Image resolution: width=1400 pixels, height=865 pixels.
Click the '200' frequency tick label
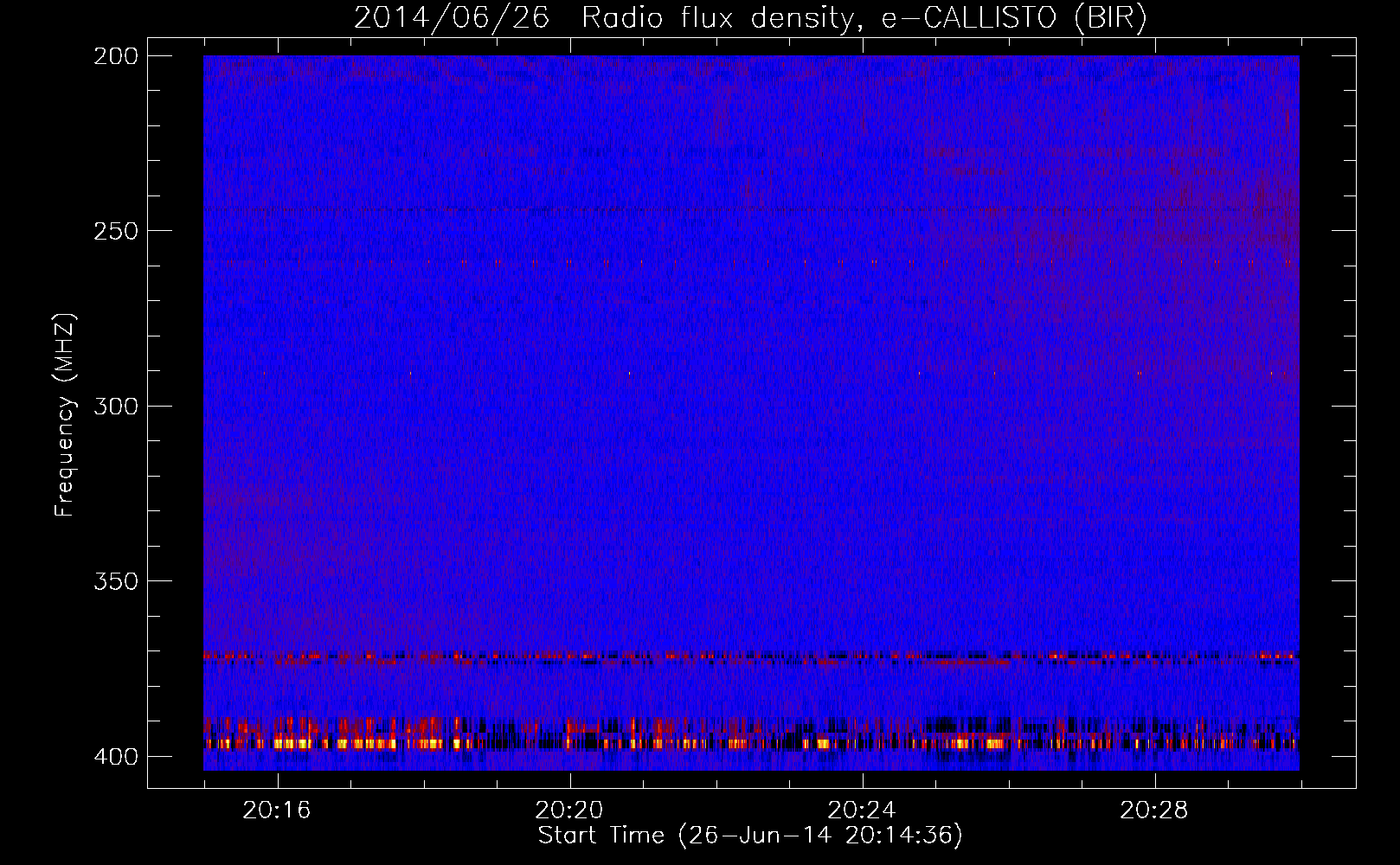(x=115, y=56)
